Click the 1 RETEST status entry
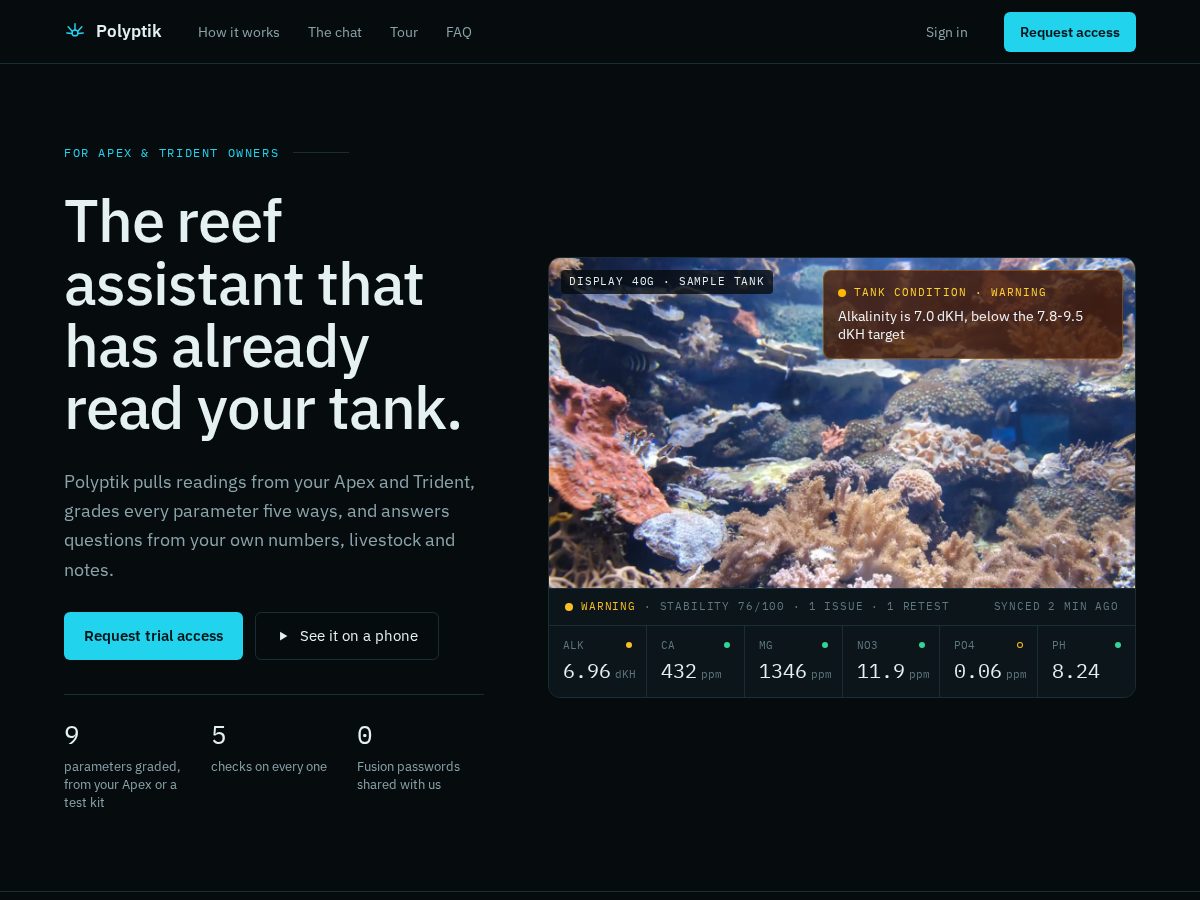Viewport: 1200px width, 900px height. pyautogui.click(x=918, y=607)
